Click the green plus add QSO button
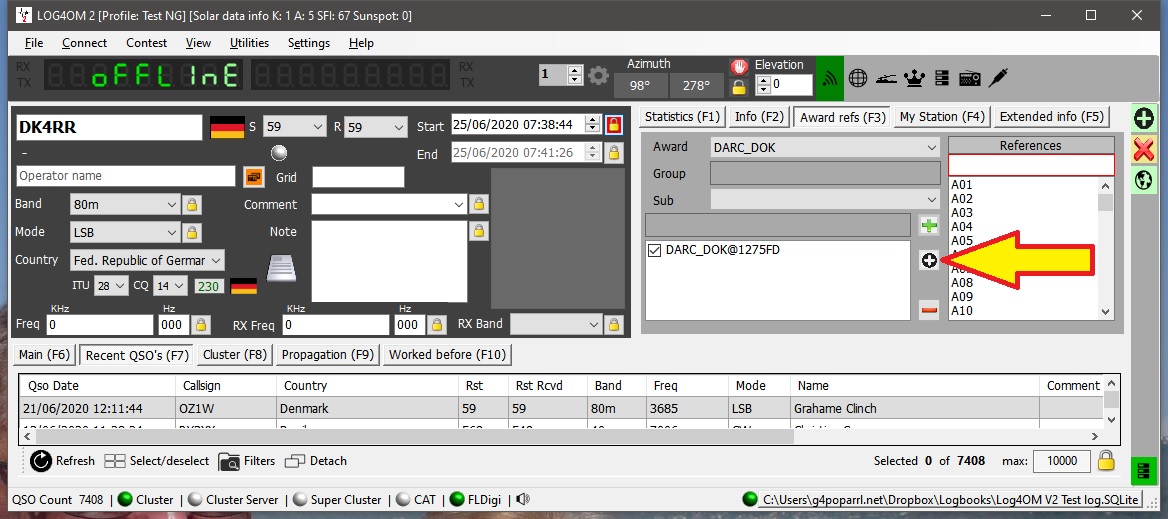This screenshot has width=1168, height=519. [x=1144, y=119]
